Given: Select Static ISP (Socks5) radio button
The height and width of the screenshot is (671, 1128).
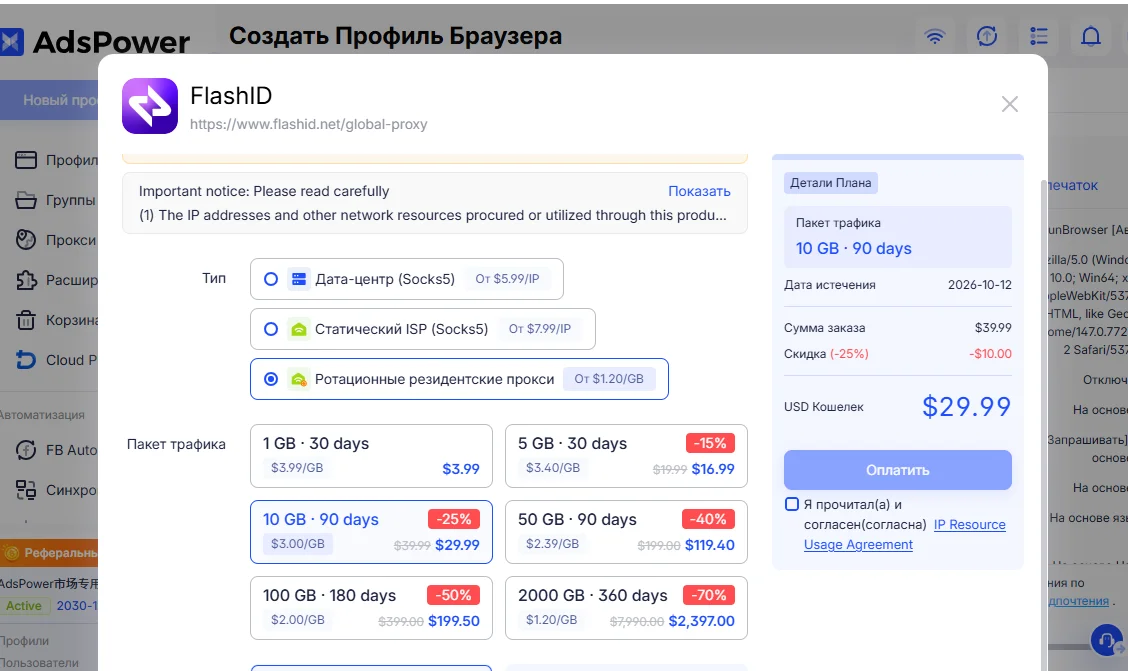Looking at the screenshot, I should 271,329.
